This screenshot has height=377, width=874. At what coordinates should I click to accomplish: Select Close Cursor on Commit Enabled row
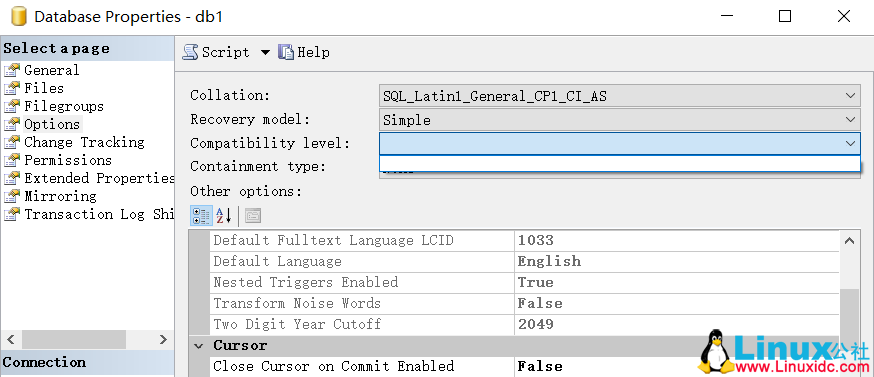click(525, 366)
